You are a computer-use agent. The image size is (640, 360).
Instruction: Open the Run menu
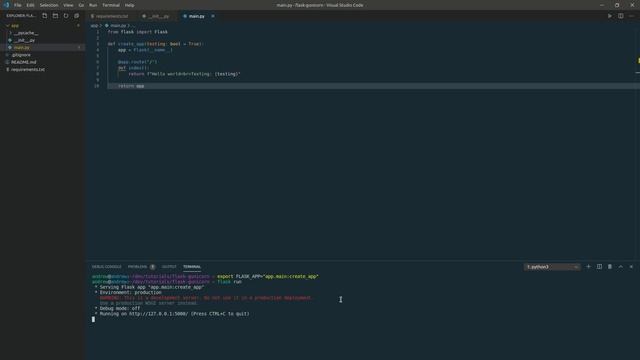click(x=93, y=5)
